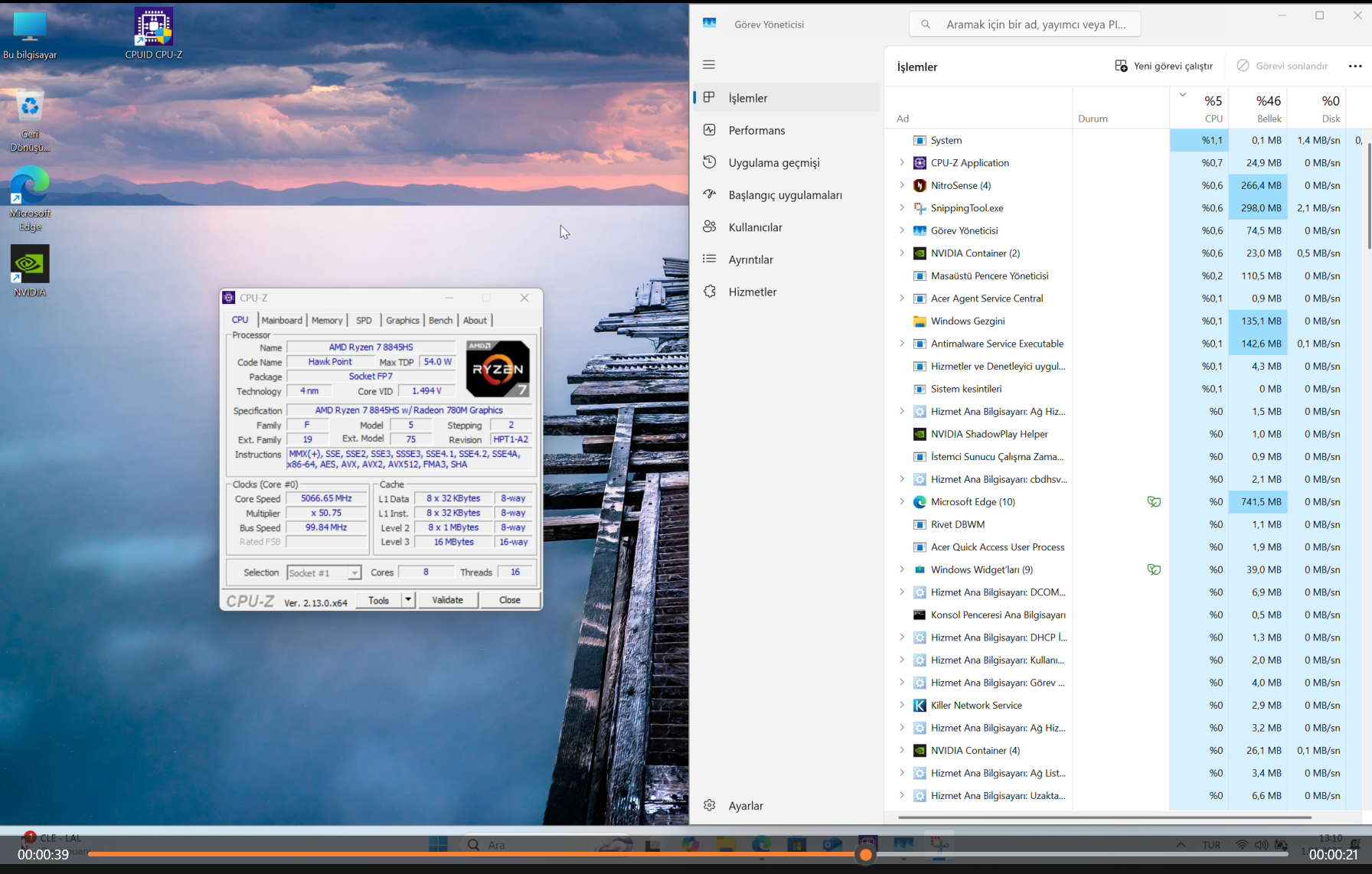Open the Kullanıcılar page
The width and height of the screenshot is (1372, 874).
(x=787, y=227)
